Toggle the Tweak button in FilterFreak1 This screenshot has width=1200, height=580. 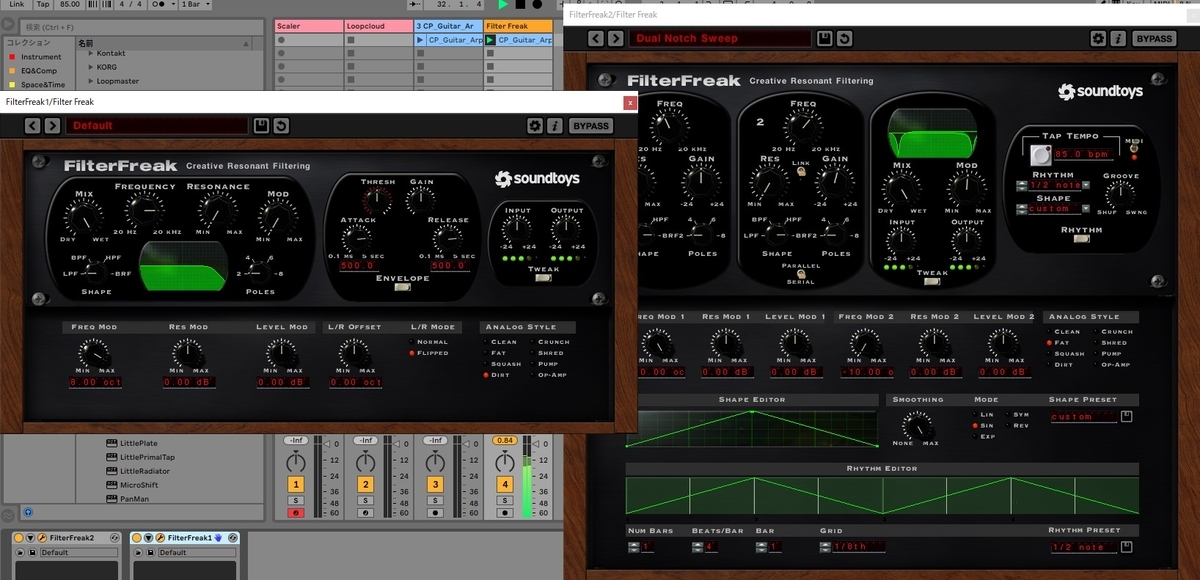coord(543,279)
